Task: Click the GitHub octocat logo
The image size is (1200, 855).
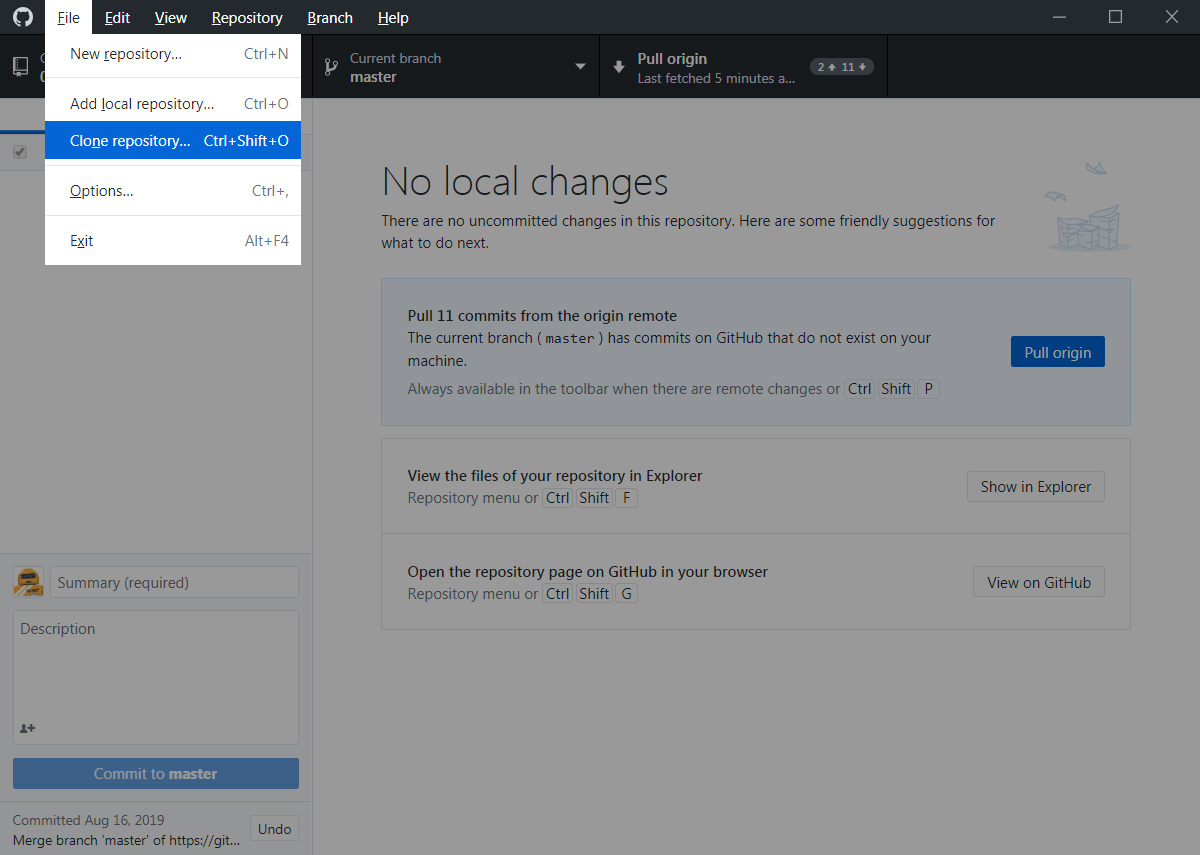Action: pos(22,17)
